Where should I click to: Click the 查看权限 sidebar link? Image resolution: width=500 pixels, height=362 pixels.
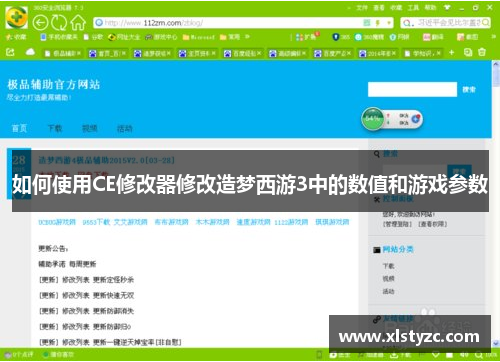433,224
